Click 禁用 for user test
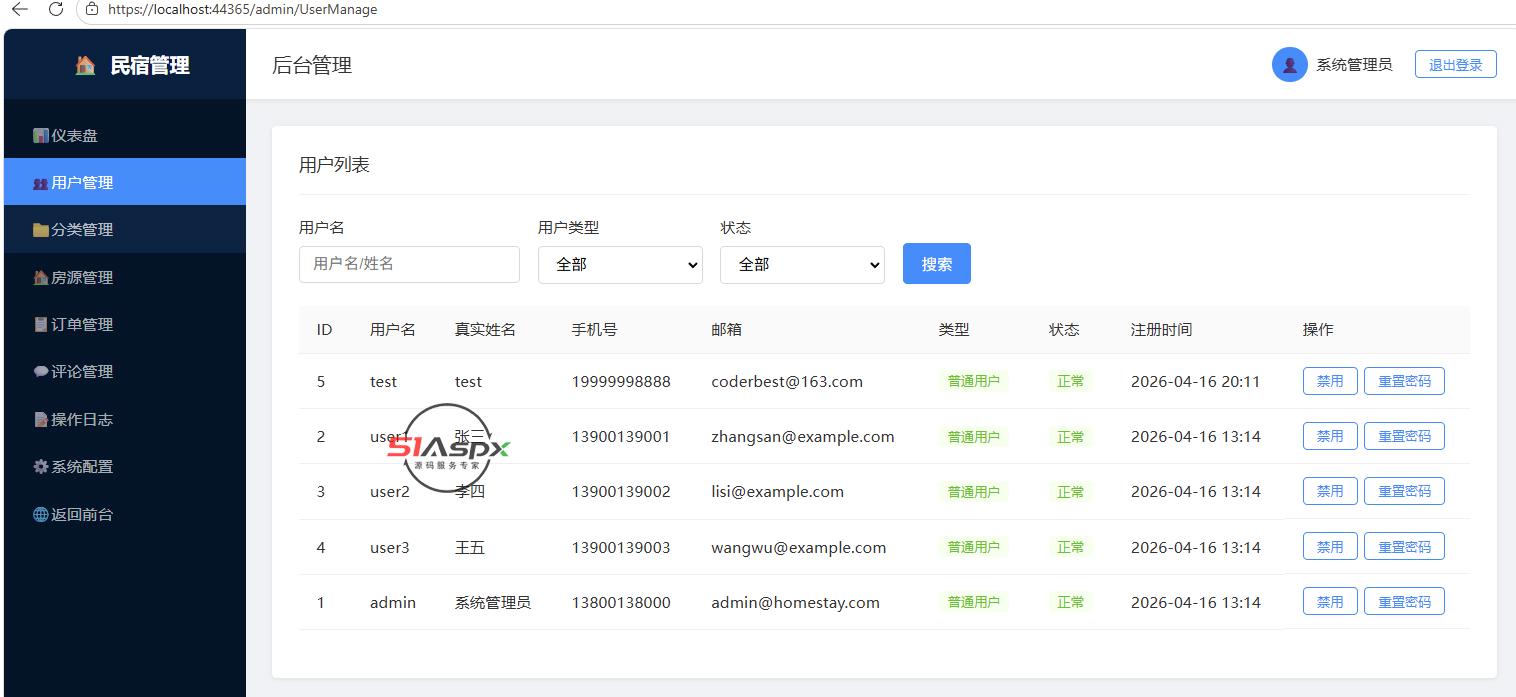This screenshot has height=697, width=1516. [x=1330, y=381]
